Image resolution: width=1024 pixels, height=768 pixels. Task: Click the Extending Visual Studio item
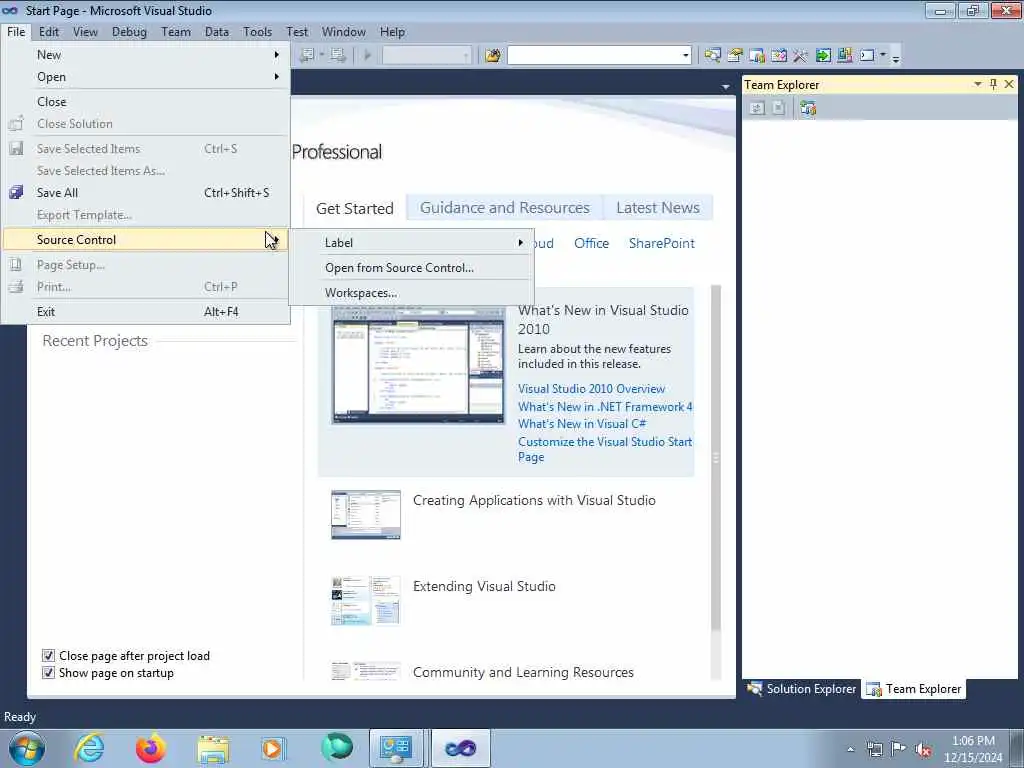coord(484,586)
